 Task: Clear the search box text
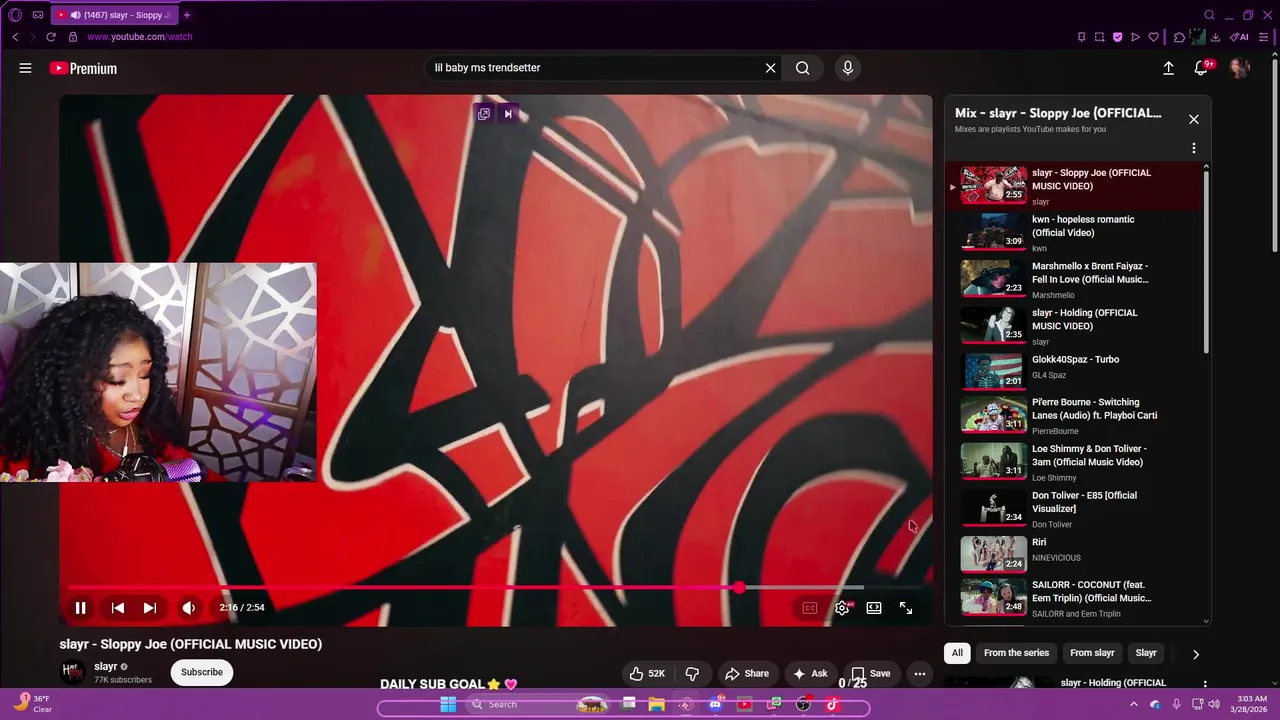(x=770, y=68)
